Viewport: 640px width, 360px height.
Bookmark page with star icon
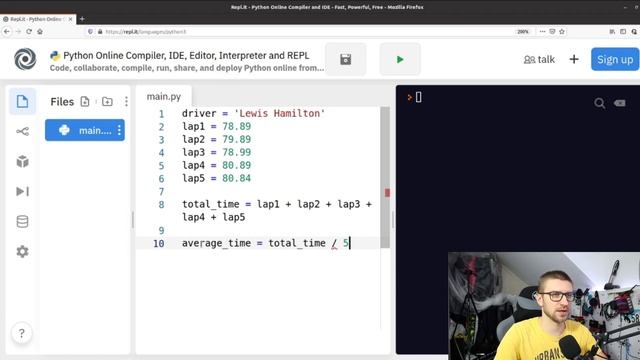tap(562, 31)
